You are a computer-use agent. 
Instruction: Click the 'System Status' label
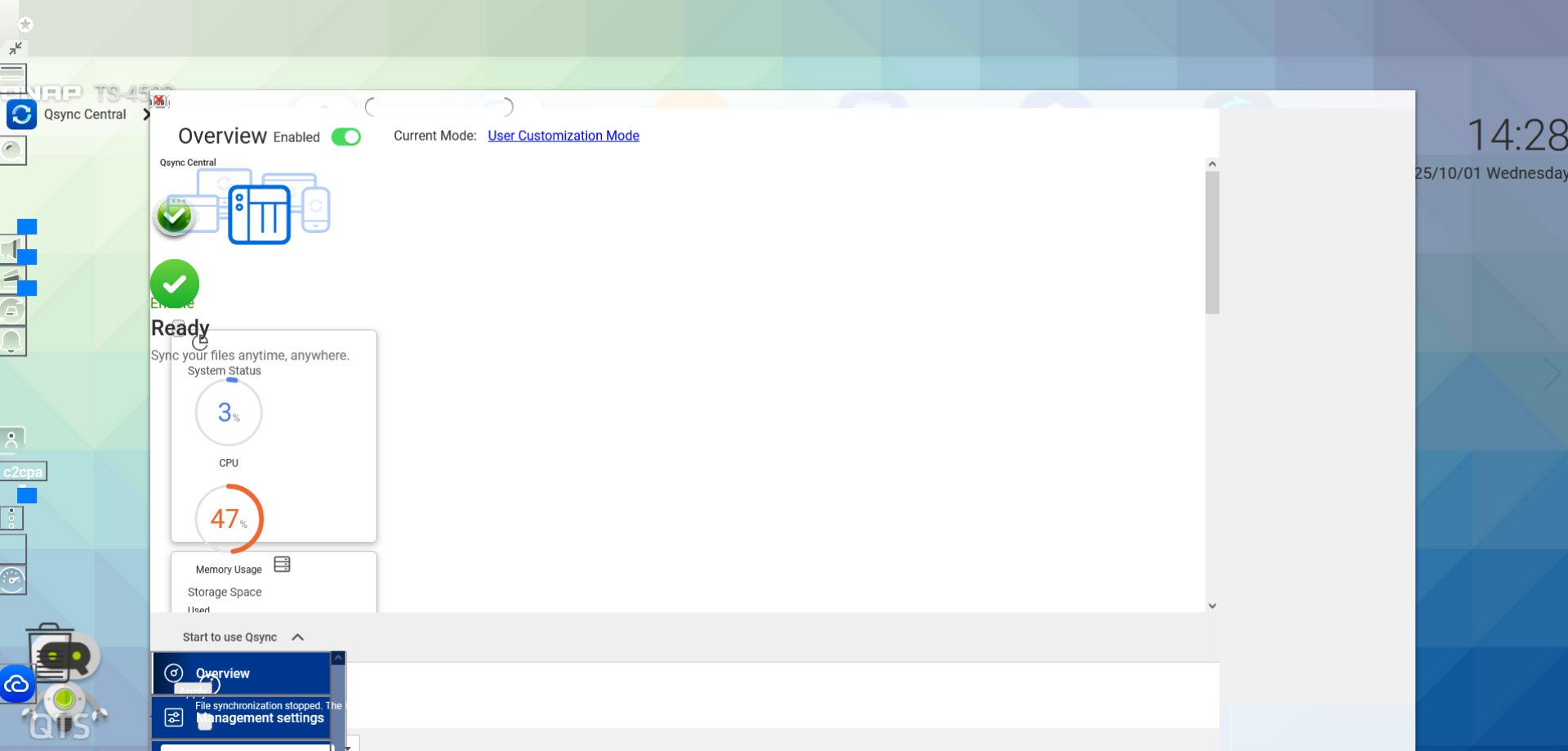pyautogui.click(x=225, y=371)
